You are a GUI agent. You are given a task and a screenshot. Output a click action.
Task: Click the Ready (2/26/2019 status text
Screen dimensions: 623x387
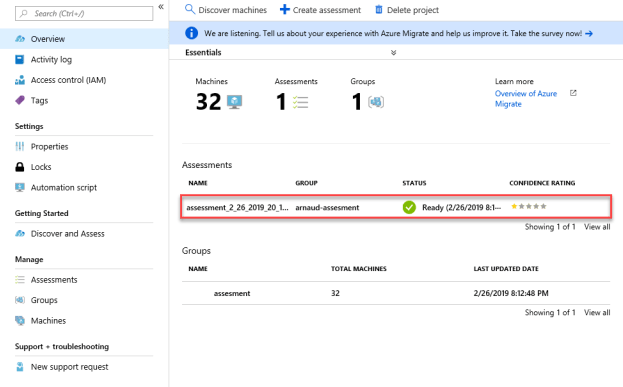pyautogui.click(x=461, y=207)
